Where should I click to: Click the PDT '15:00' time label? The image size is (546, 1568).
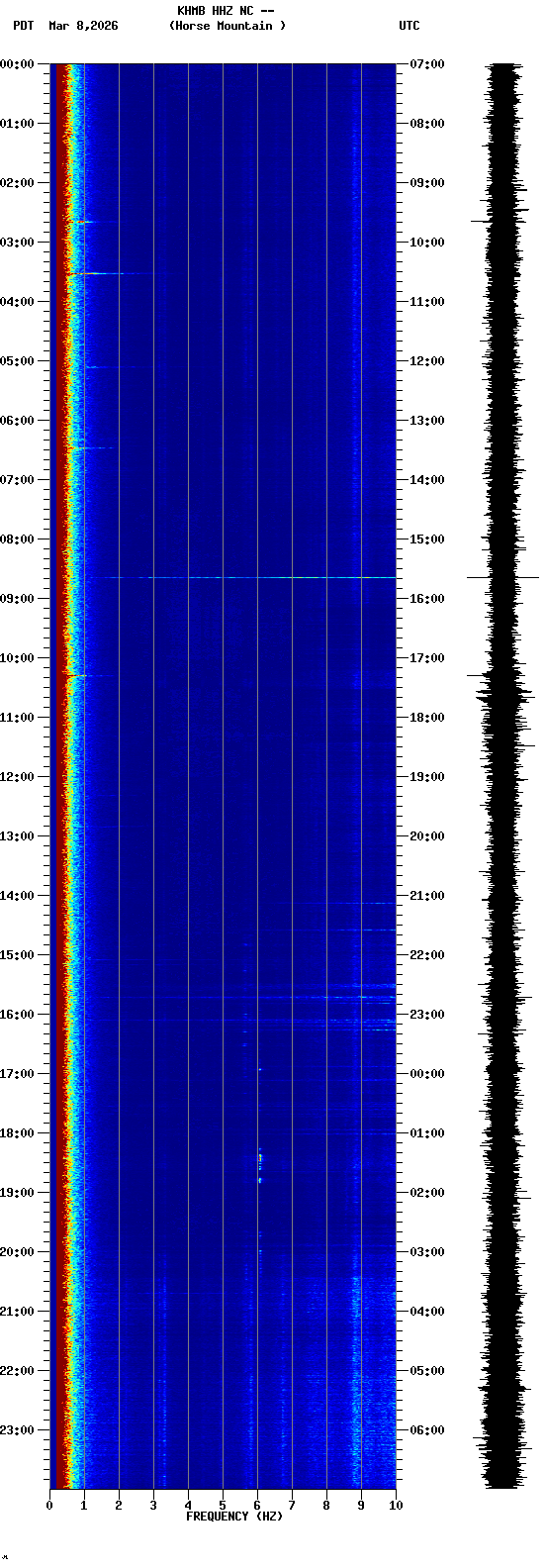17,955
